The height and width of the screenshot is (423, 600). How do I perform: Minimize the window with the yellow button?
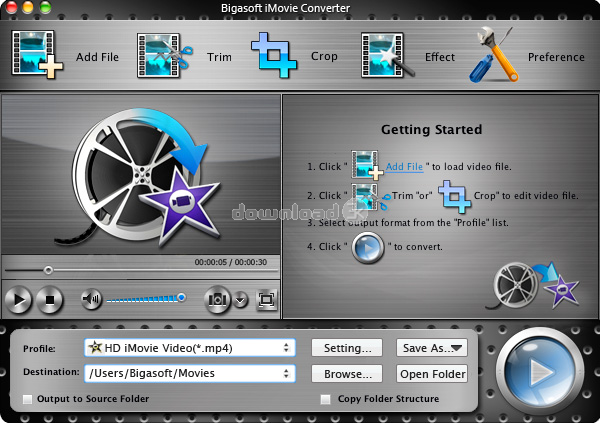[x=28, y=7]
